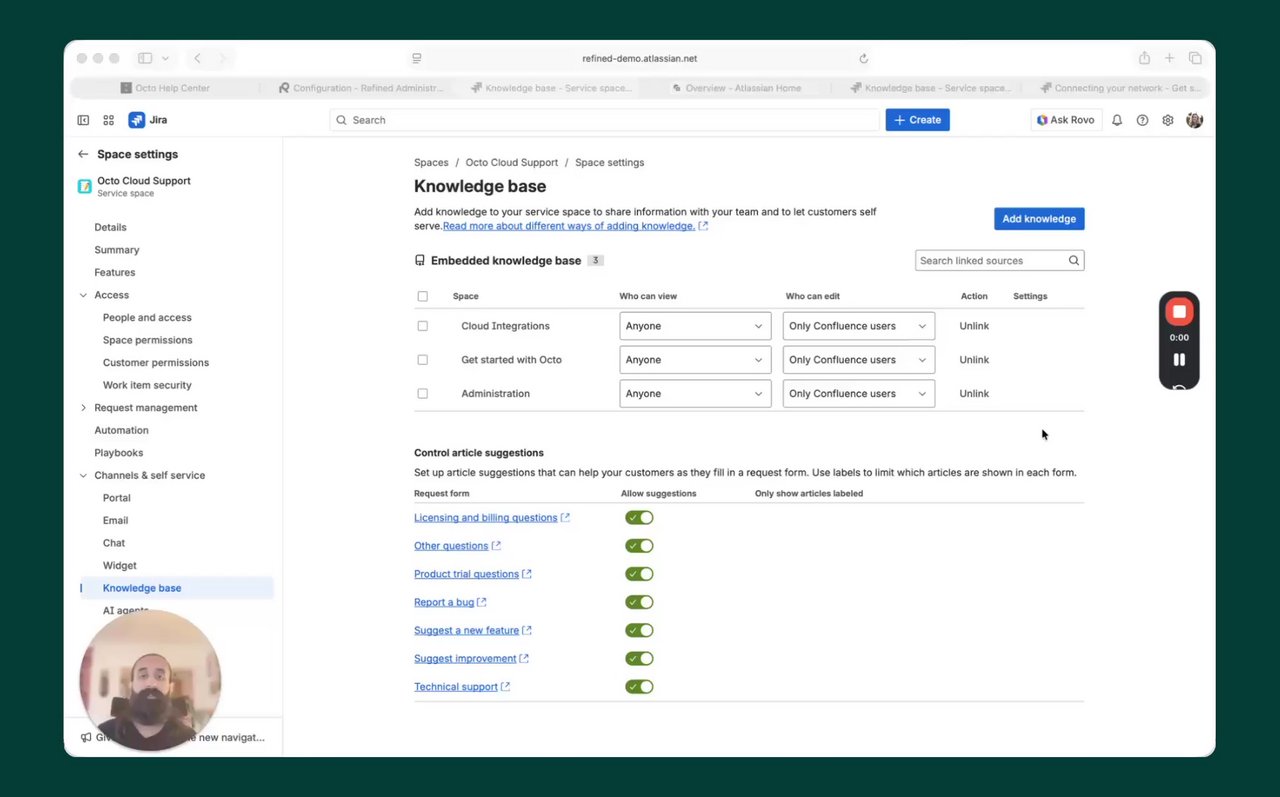Click the Ask Rovo button
Image resolution: width=1280 pixels, height=797 pixels.
coord(1066,120)
